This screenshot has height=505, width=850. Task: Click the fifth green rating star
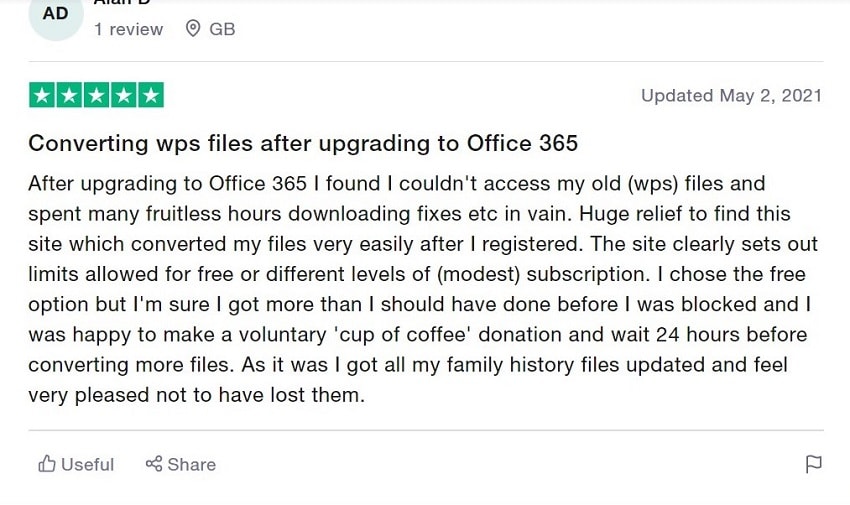pyautogui.click(x=150, y=96)
